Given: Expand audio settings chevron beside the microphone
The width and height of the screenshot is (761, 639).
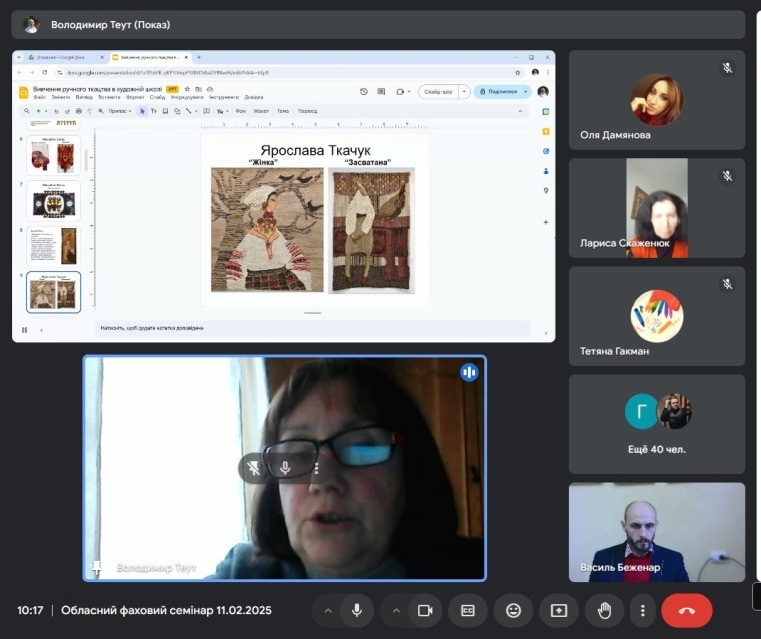Looking at the screenshot, I should tap(328, 610).
